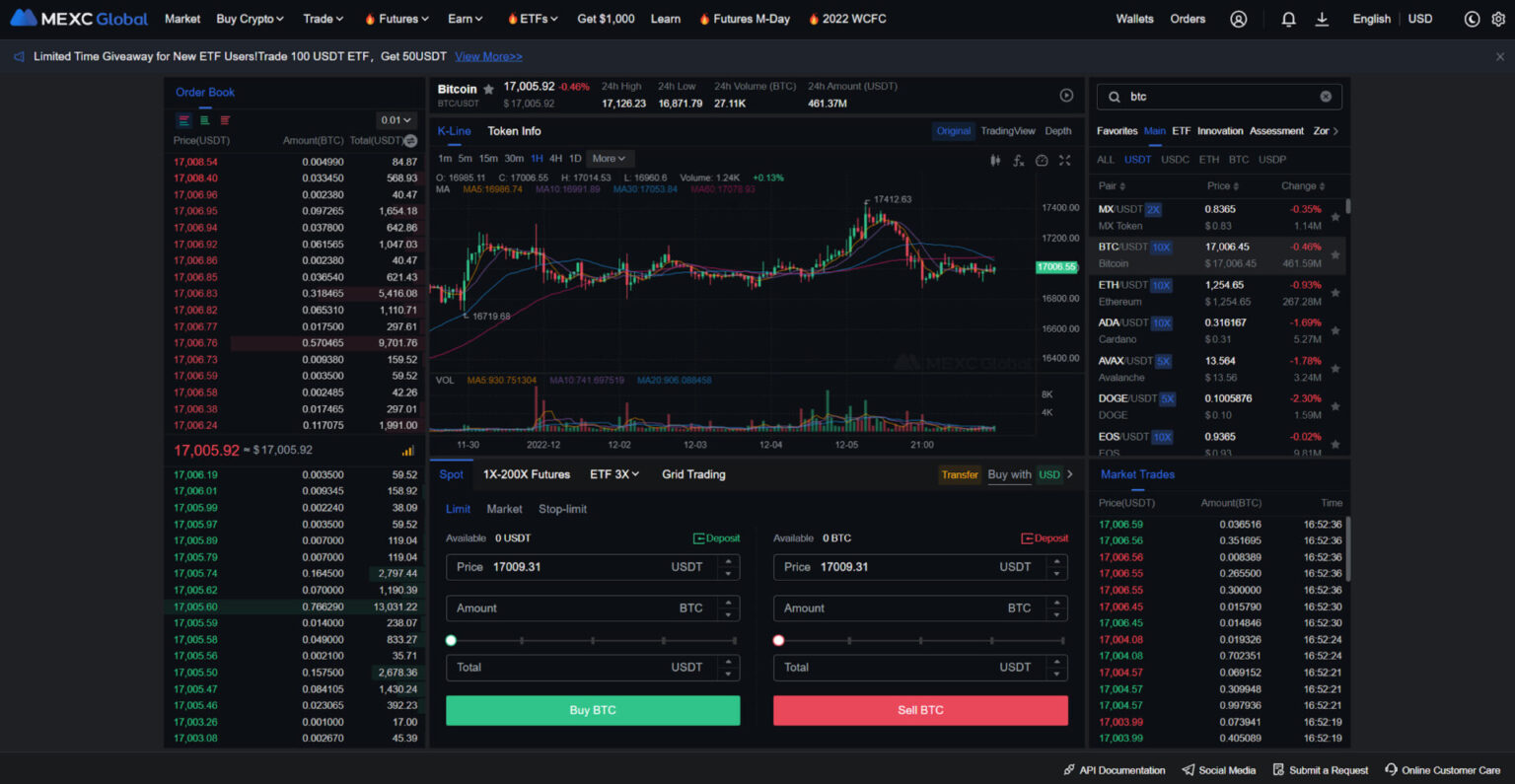Expand the More timeframe dropdown
Viewport: 1515px width, 784px height.
[x=609, y=159]
